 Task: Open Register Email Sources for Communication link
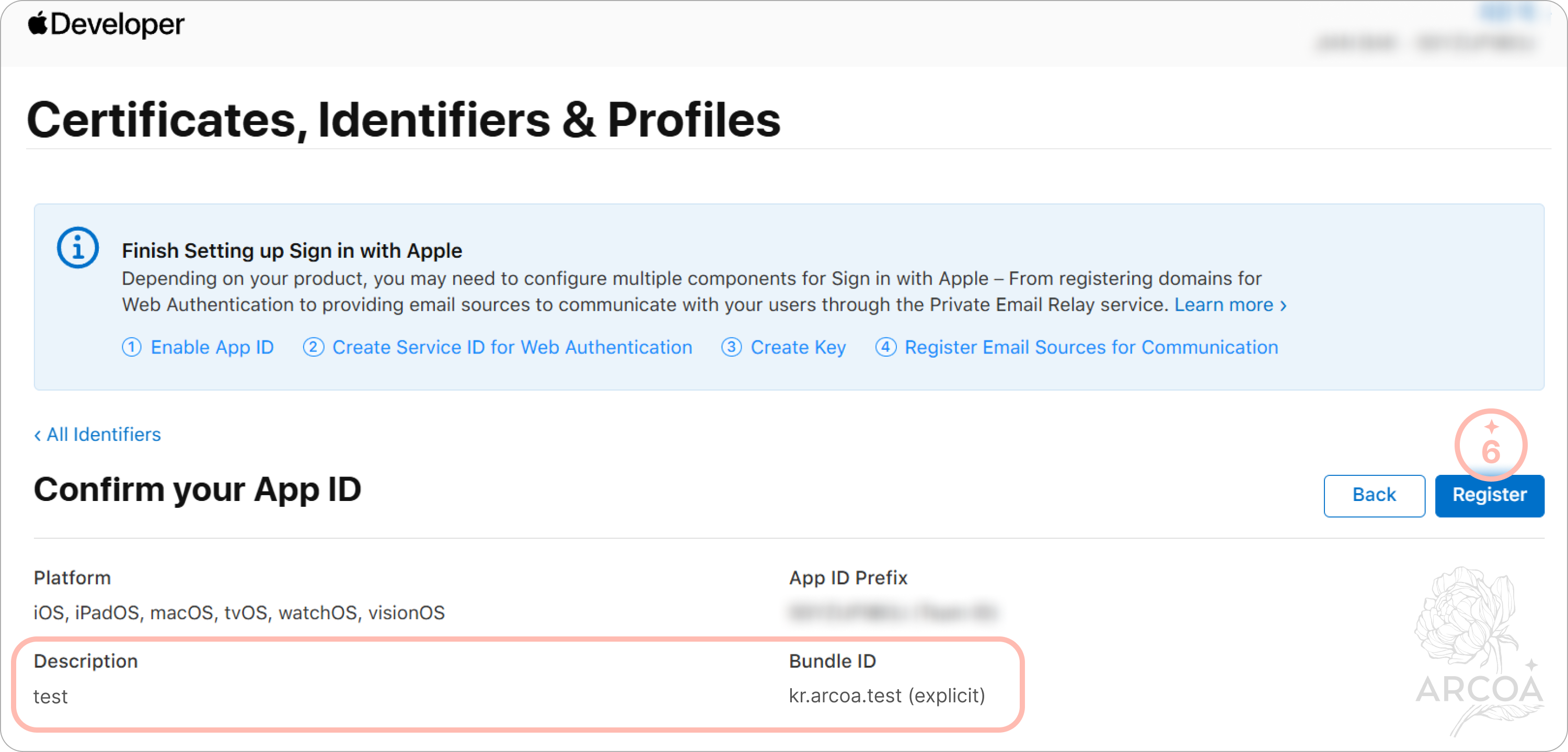pos(1091,347)
